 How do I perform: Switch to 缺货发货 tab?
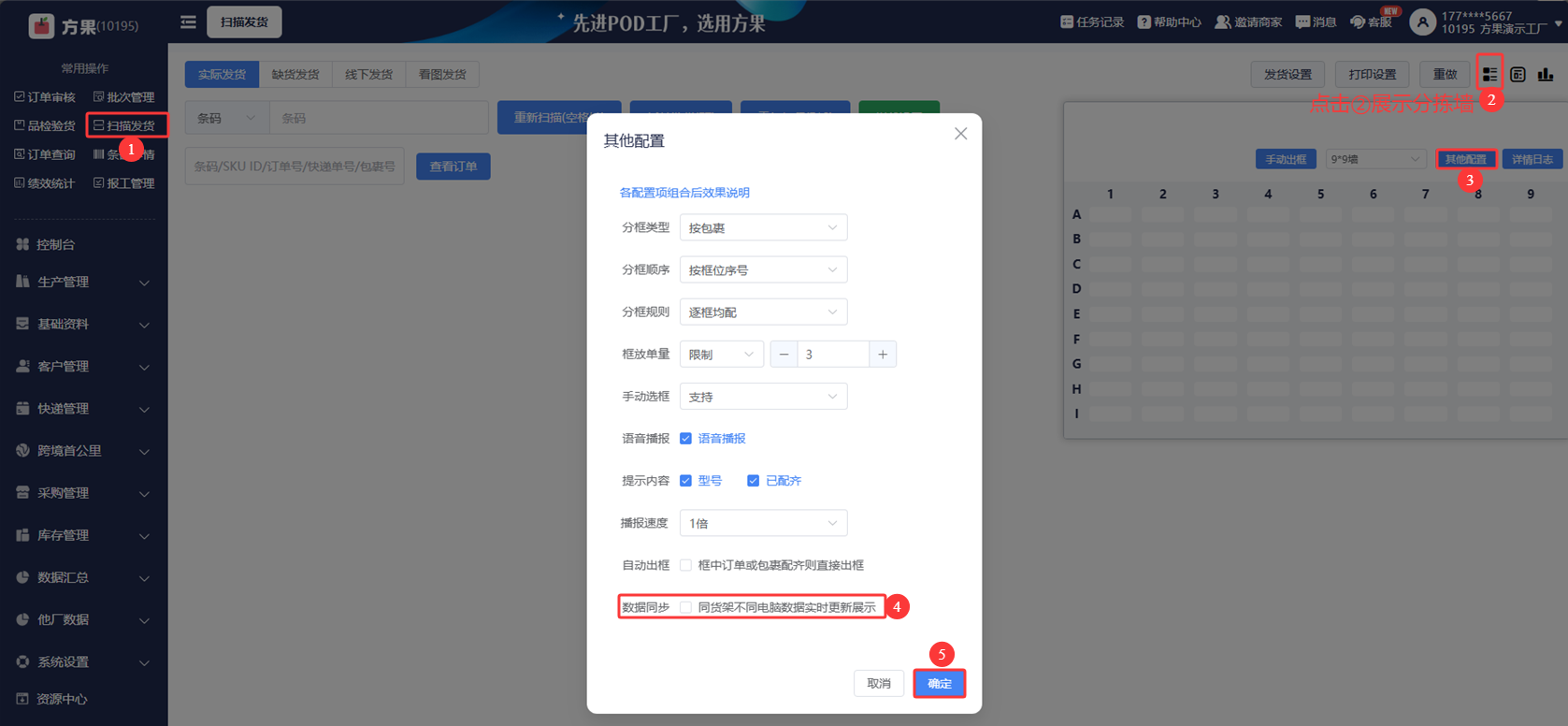pos(295,74)
